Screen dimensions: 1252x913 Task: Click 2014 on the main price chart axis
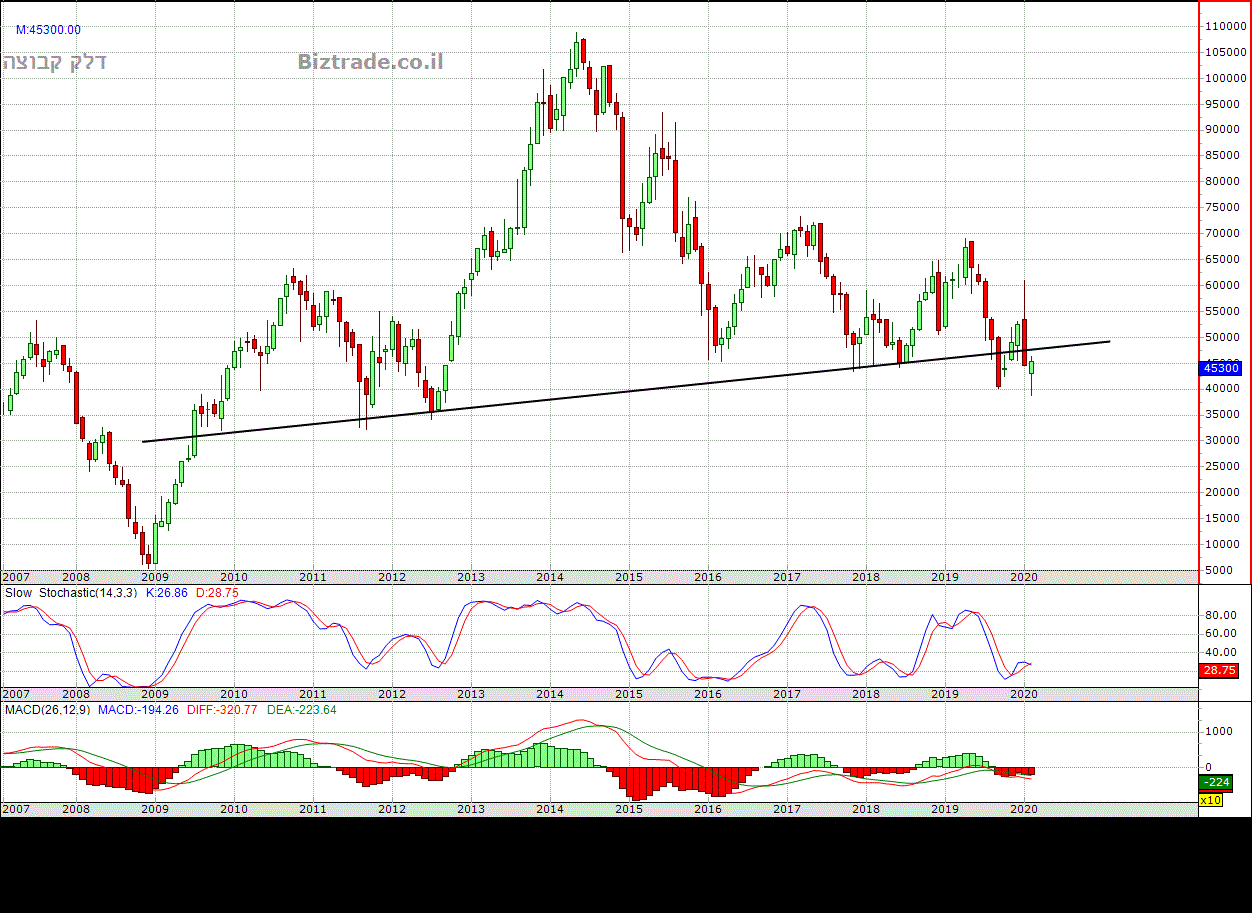pos(549,577)
